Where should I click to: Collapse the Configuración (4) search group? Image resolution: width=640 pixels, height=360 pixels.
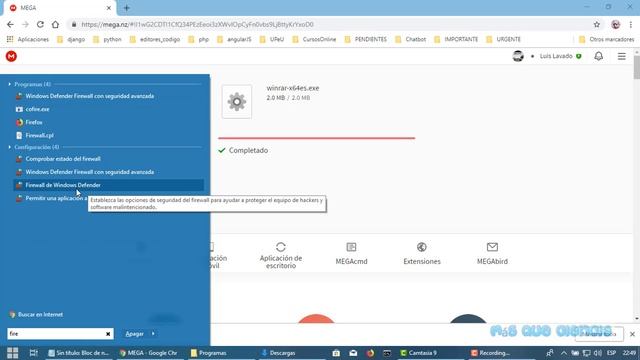(x=10, y=147)
